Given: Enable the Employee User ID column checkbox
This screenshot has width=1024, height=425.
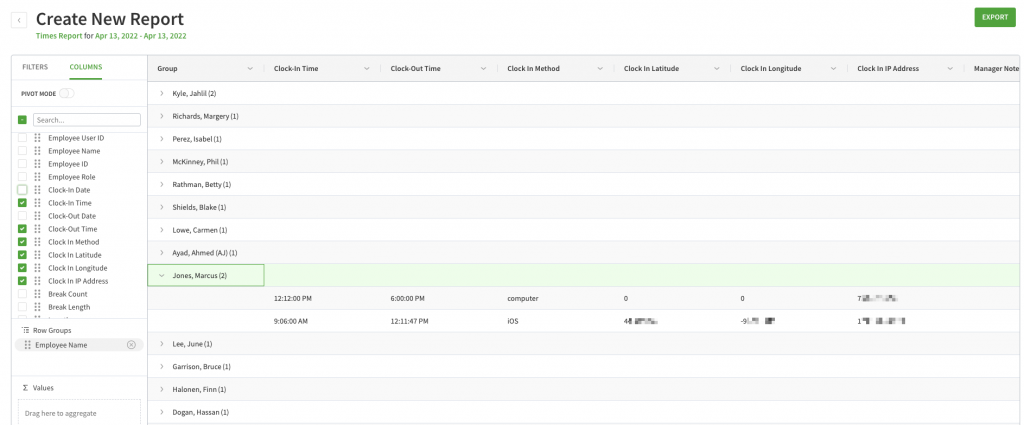Looking at the screenshot, I should (x=22, y=138).
